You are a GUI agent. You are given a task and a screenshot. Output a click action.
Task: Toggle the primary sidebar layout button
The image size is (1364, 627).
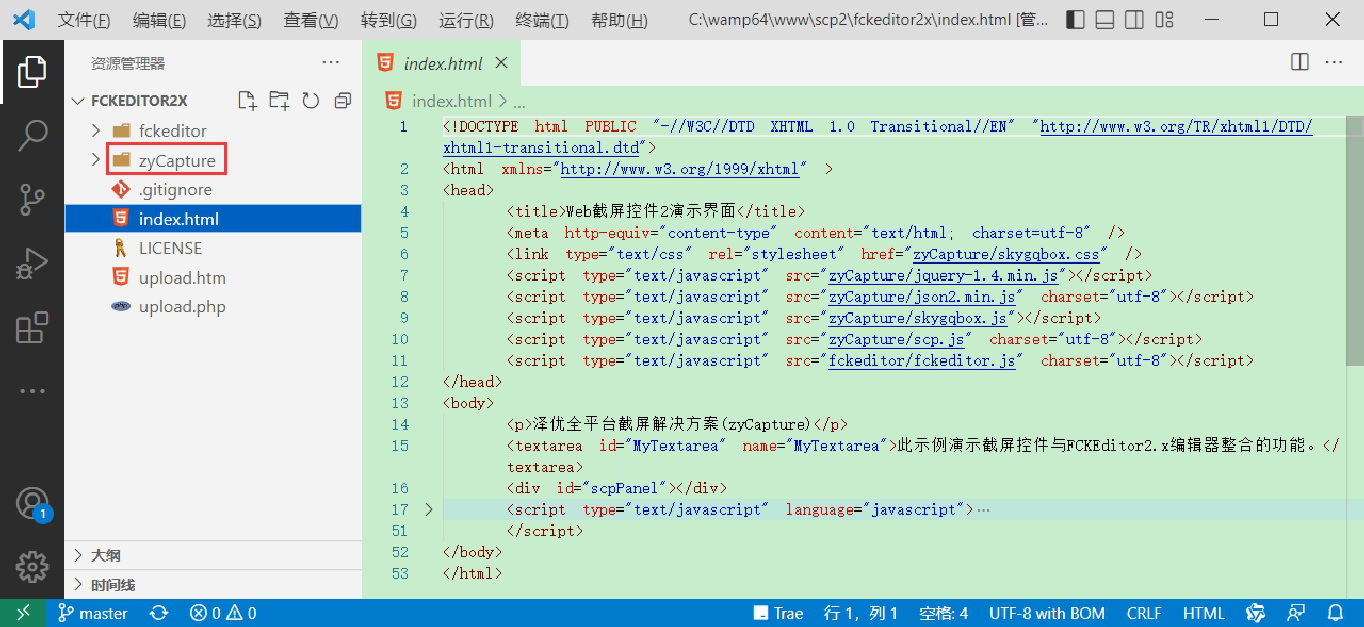[1075, 20]
